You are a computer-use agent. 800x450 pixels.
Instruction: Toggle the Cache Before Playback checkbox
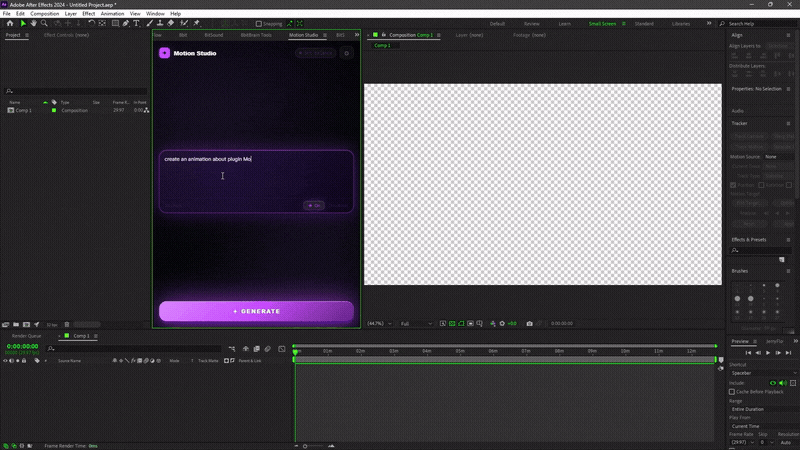click(x=732, y=392)
